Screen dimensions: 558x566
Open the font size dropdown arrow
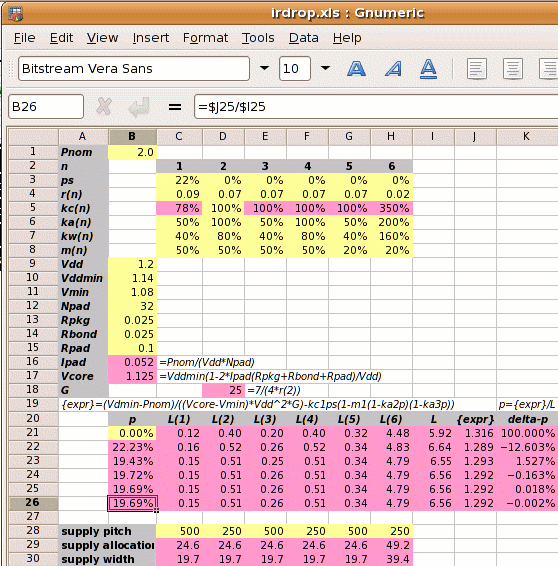pyautogui.click(x=325, y=68)
